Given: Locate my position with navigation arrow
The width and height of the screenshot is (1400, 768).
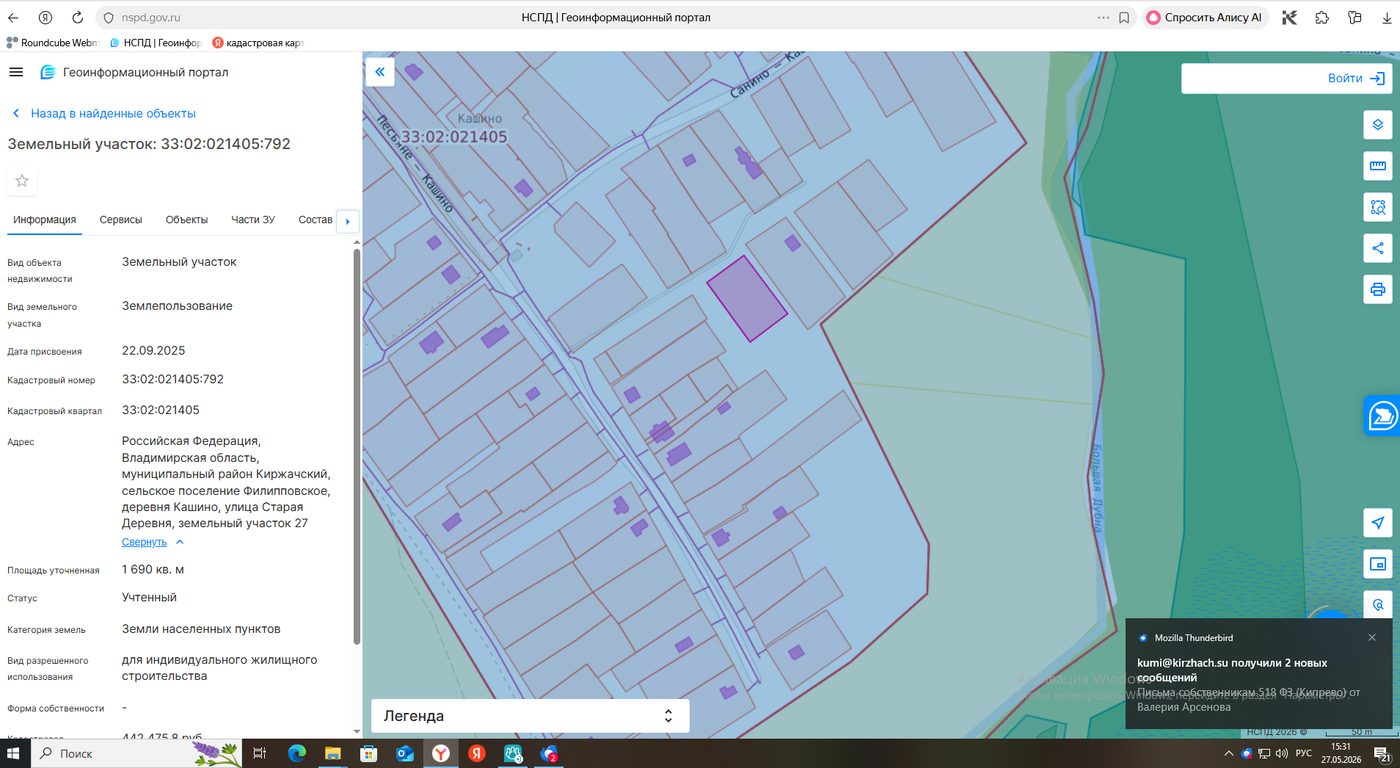Looking at the screenshot, I should tap(1378, 523).
